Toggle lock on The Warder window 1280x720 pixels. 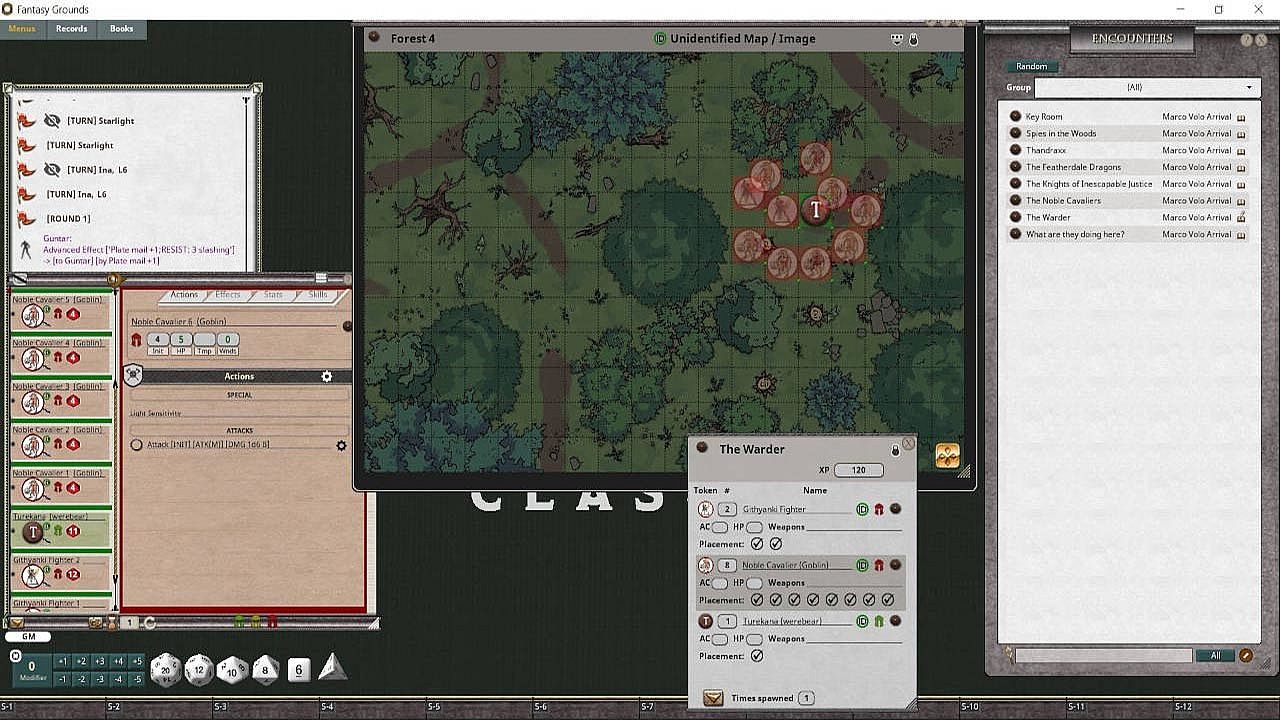click(x=895, y=450)
